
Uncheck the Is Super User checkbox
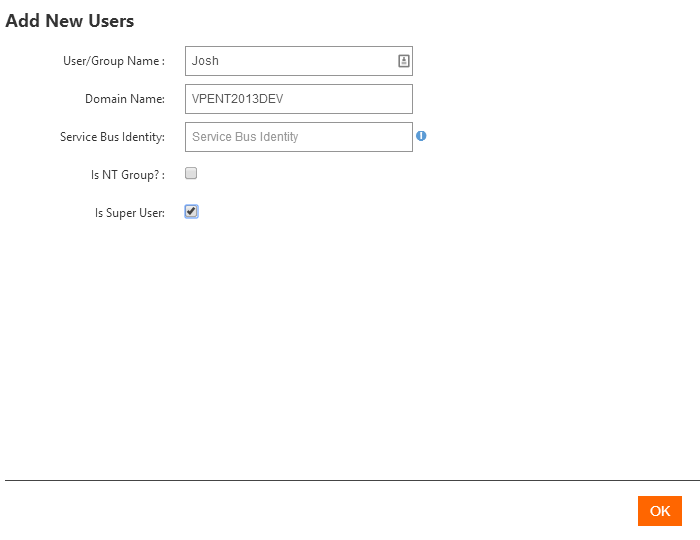pyautogui.click(x=191, y=211)
